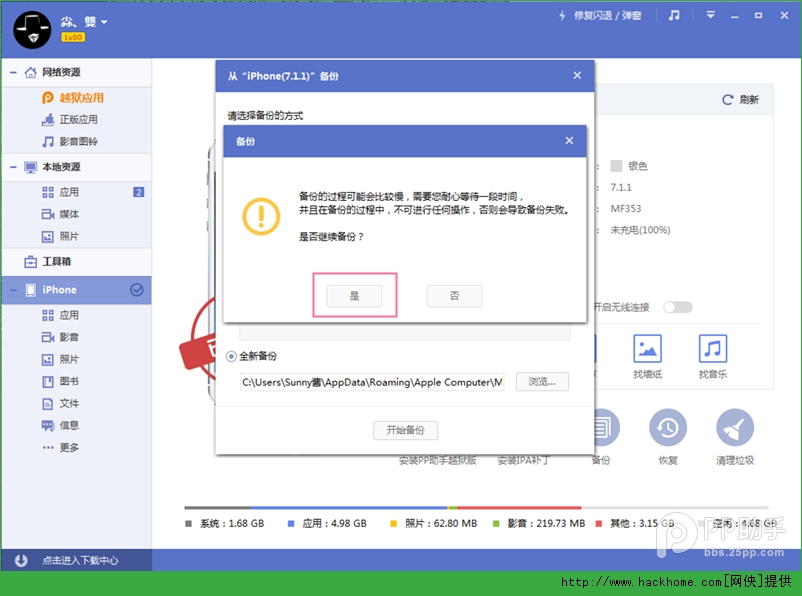Click the music note icon in title bar
Screen dimensions: 802x596
point(674,16)
